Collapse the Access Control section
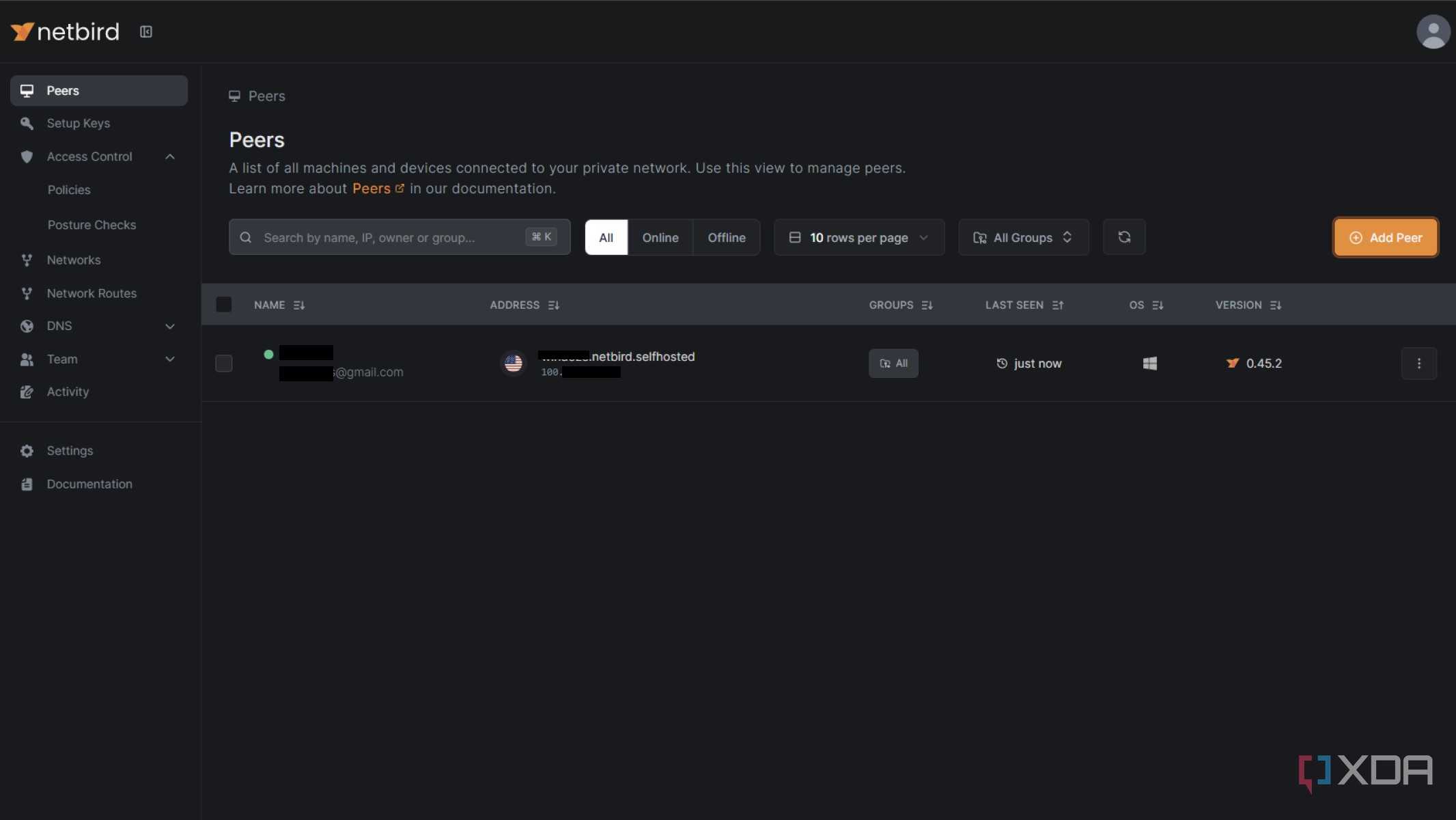Screen dimensions: 1456x820 coord(170,156)
